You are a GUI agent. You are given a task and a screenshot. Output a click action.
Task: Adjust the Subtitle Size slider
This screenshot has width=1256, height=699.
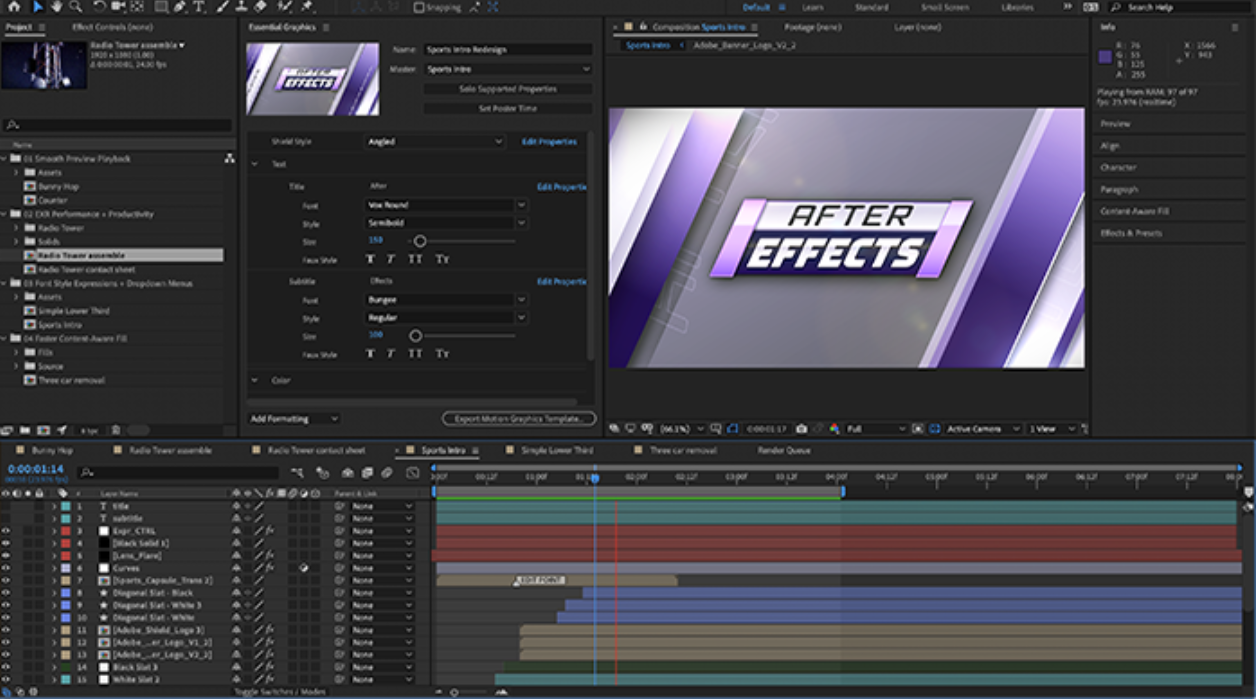click(416, 336)
